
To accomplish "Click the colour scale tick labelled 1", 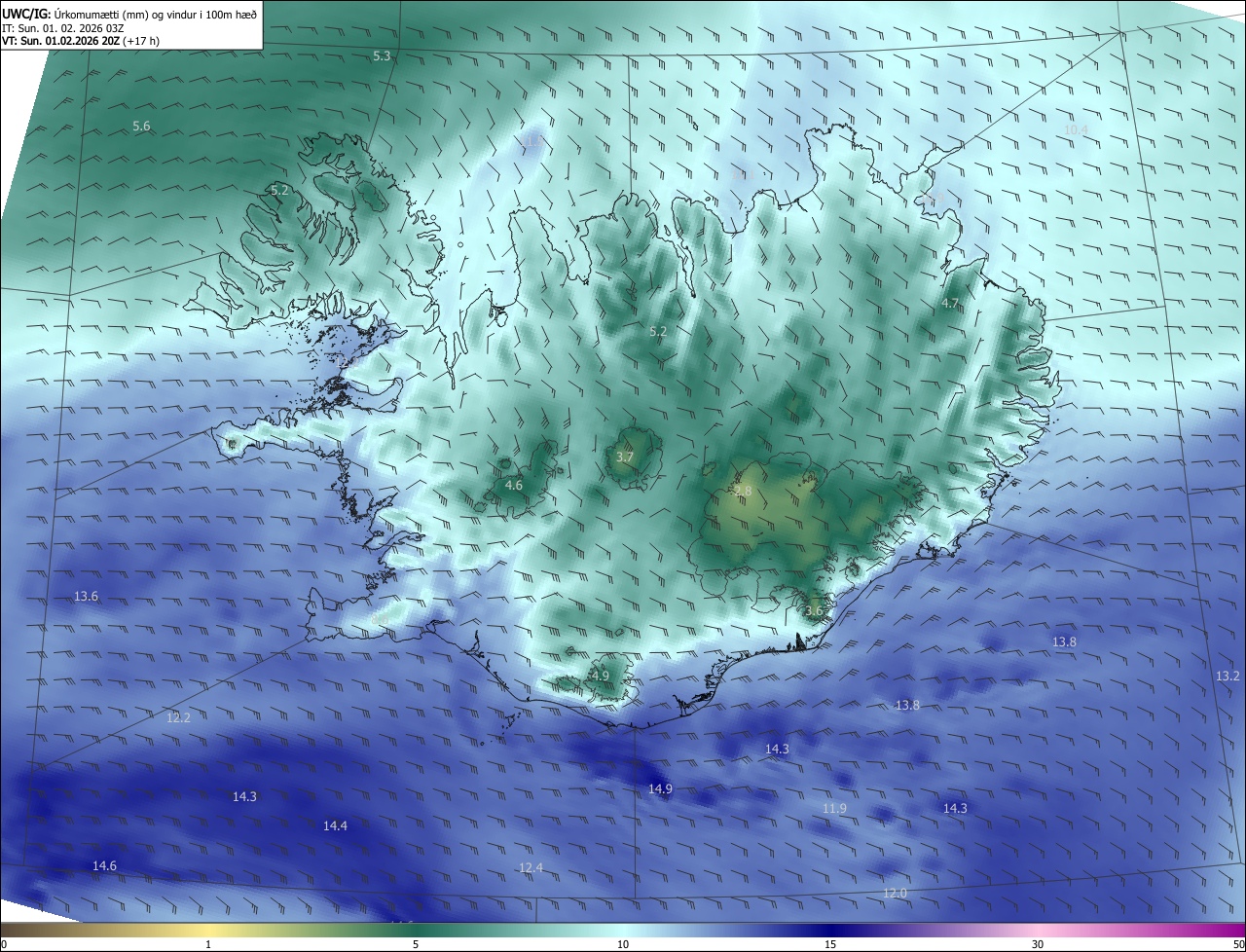I will 208,944.
